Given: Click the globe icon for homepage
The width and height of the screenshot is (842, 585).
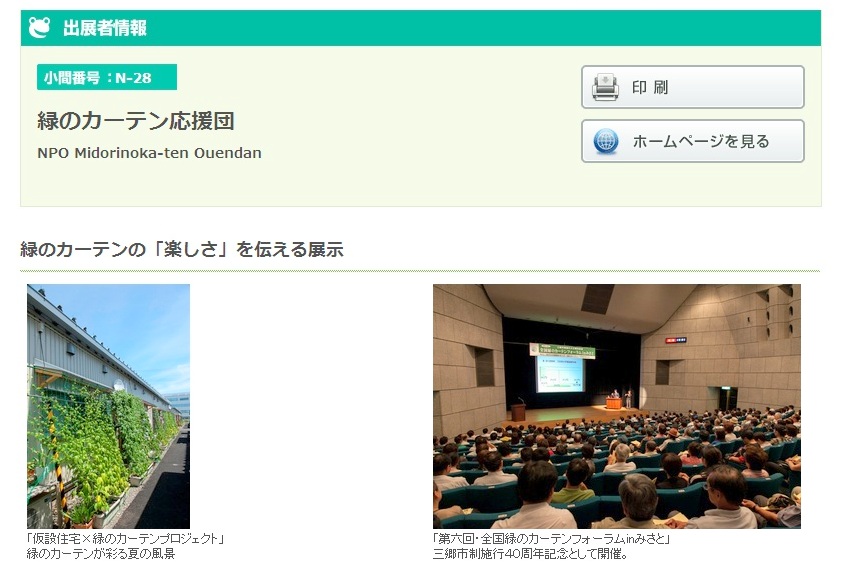Looking at the screenshot, I should point(605,141).
